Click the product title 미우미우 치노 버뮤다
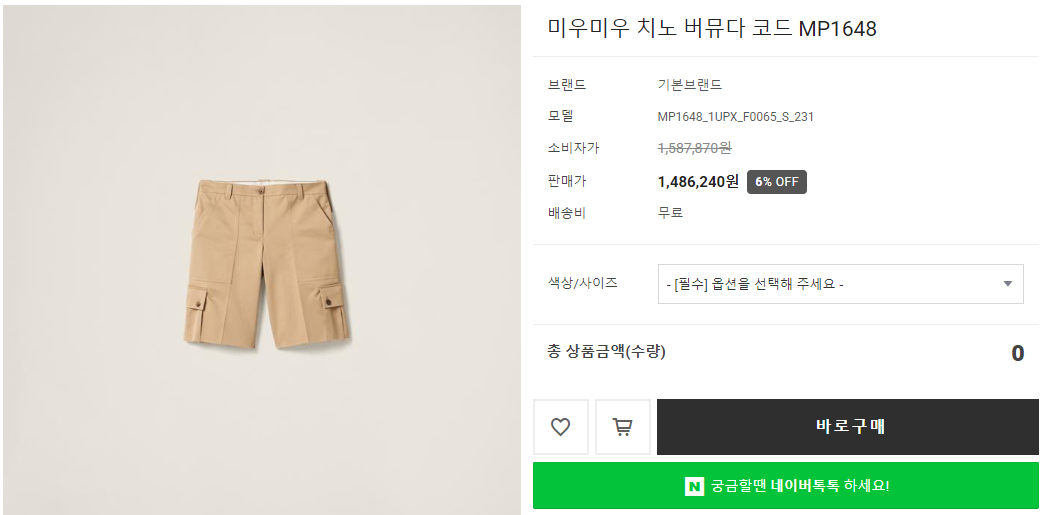This screenshot has width=1051, height=515. 712,29
